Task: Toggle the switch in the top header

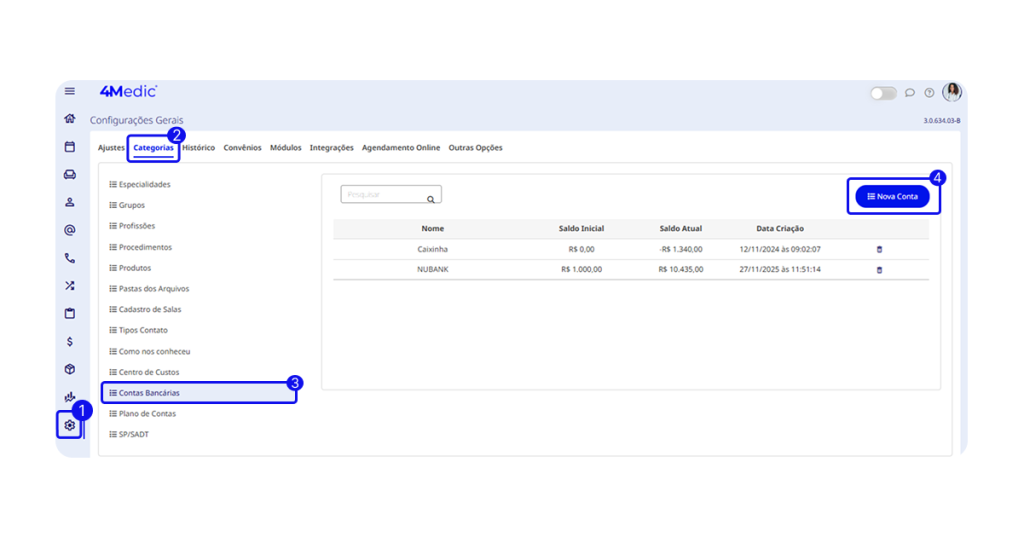Action: (x=883, y=93)
